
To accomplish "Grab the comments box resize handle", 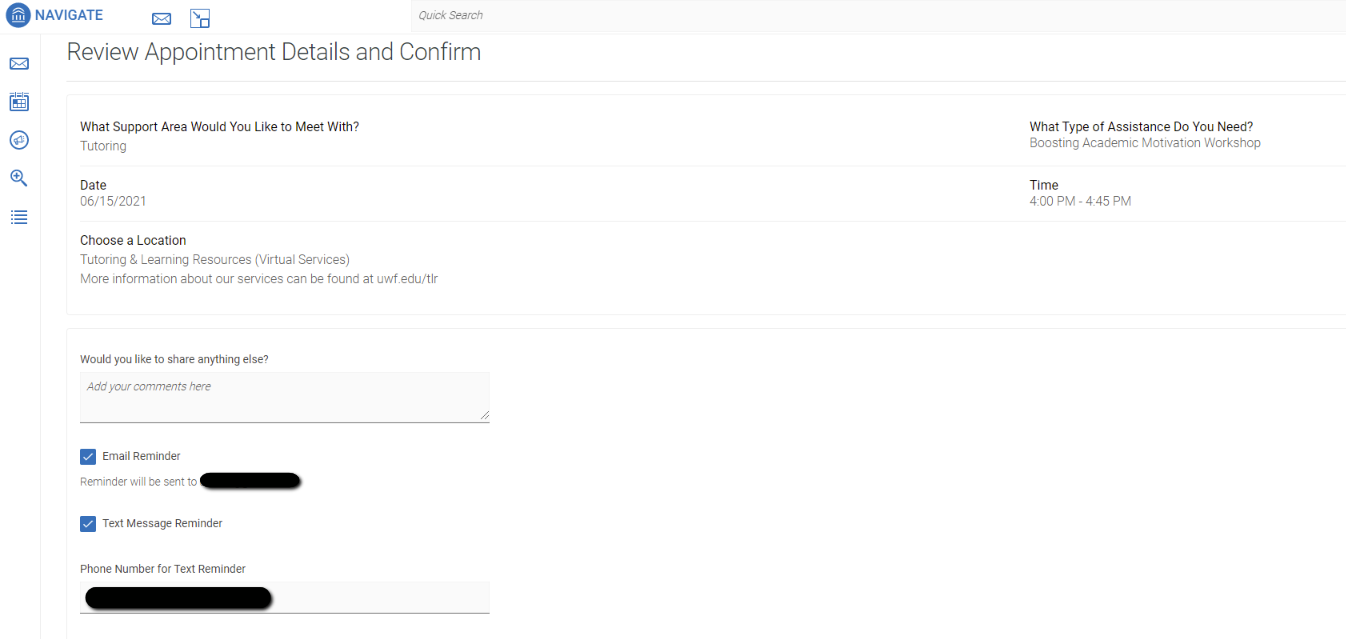I will tap(485, 415).
